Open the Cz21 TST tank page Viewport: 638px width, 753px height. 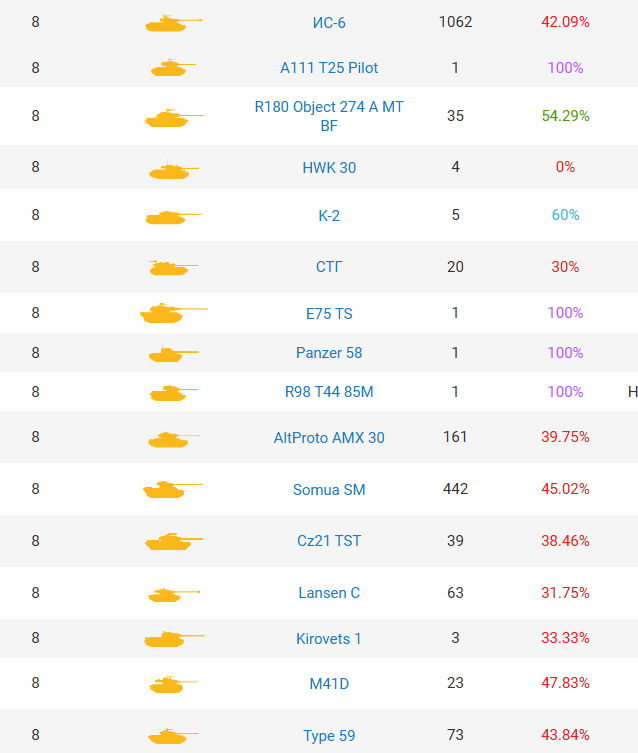tap(329, 540)
